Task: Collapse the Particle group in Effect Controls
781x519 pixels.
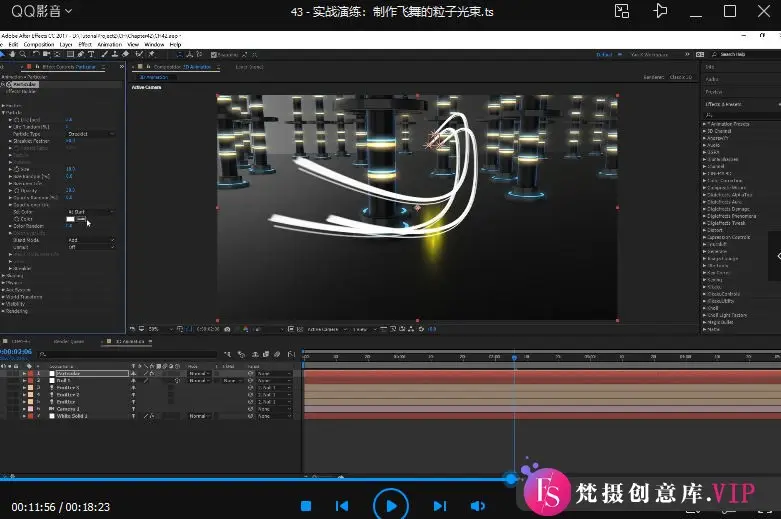Action: pos(3,113)
